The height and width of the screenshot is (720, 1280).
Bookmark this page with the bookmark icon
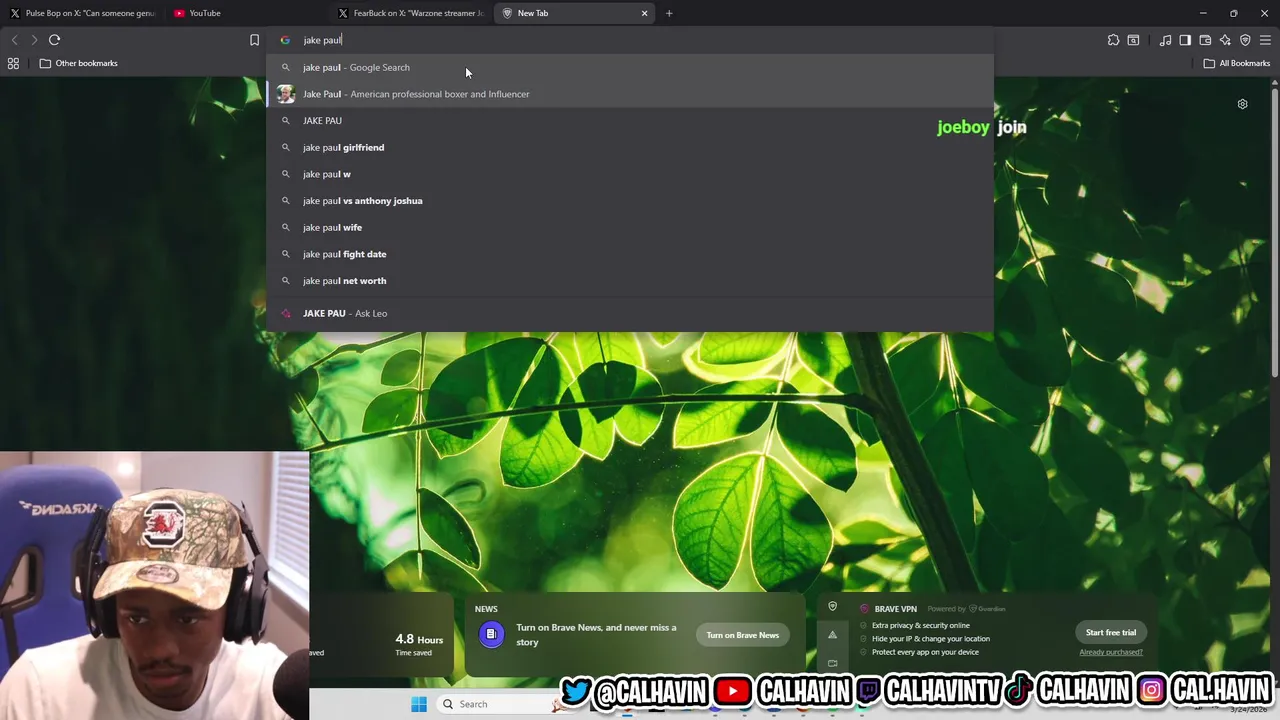pyautogui.click(x=254, y=40)
